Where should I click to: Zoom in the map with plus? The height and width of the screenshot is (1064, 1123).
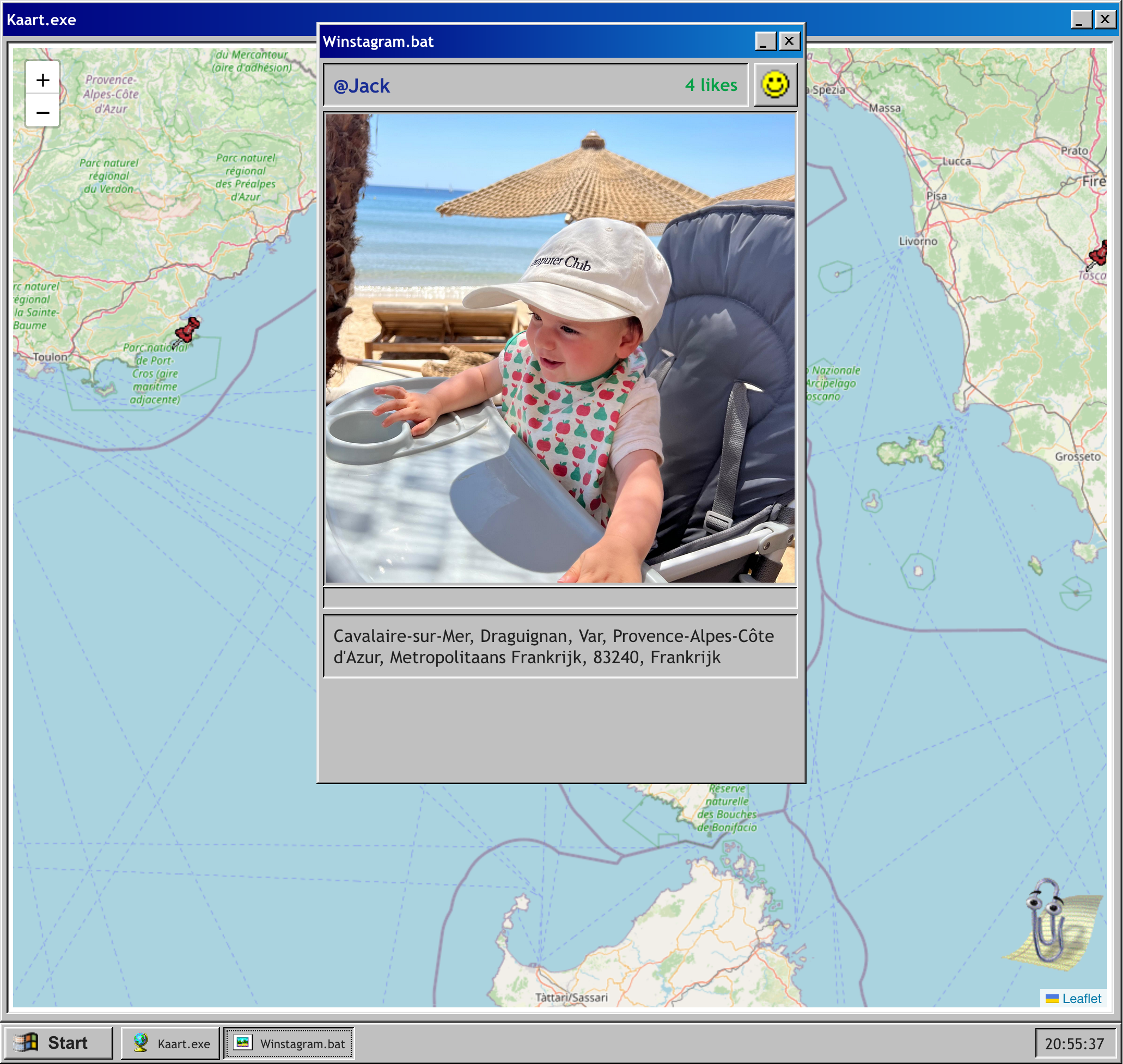point(42,80)
